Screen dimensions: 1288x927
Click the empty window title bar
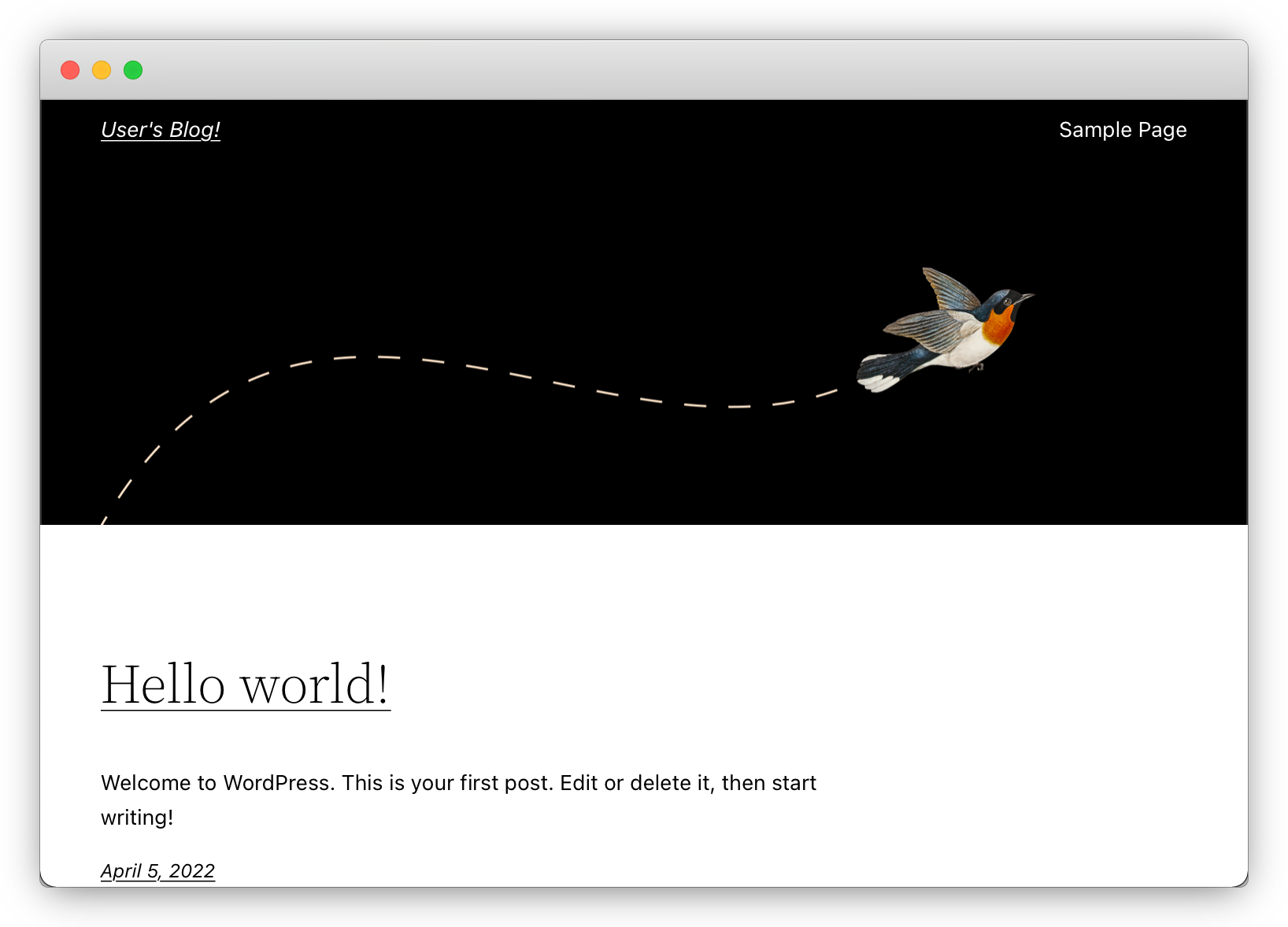pos(630,70)
